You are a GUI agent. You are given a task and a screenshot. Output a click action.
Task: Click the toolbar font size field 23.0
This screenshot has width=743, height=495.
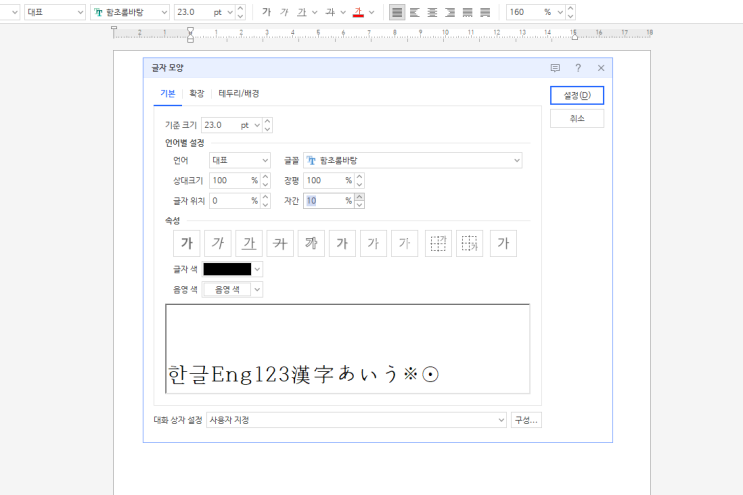[x=193, y=12]
